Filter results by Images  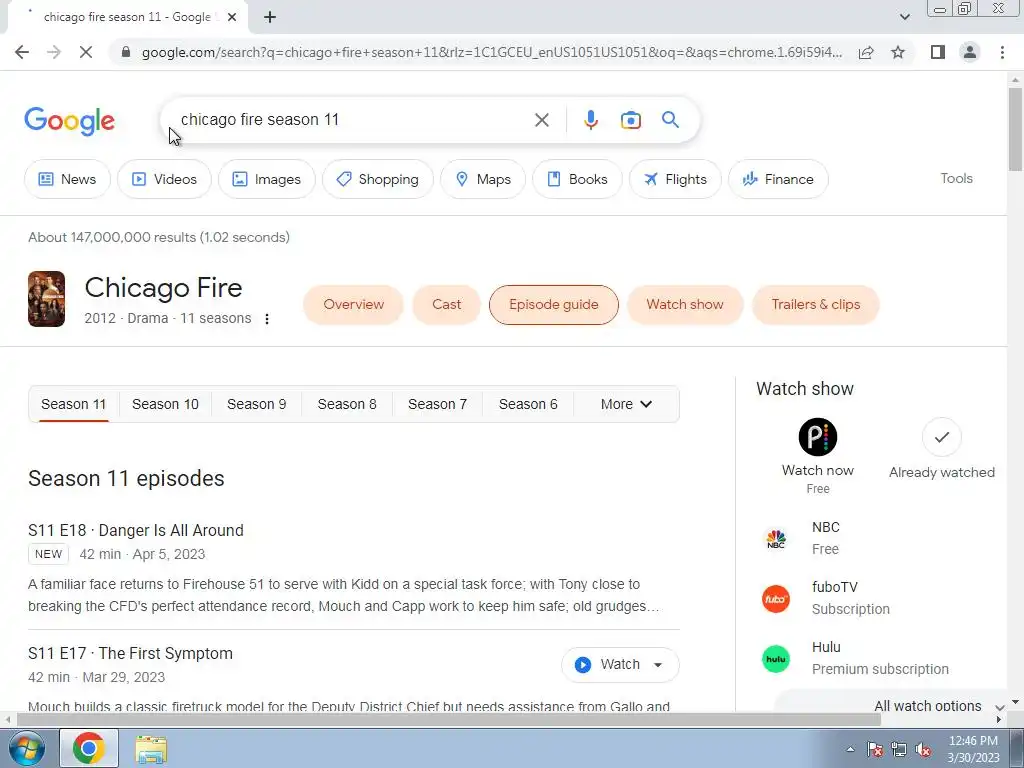[x=266, y=179]
